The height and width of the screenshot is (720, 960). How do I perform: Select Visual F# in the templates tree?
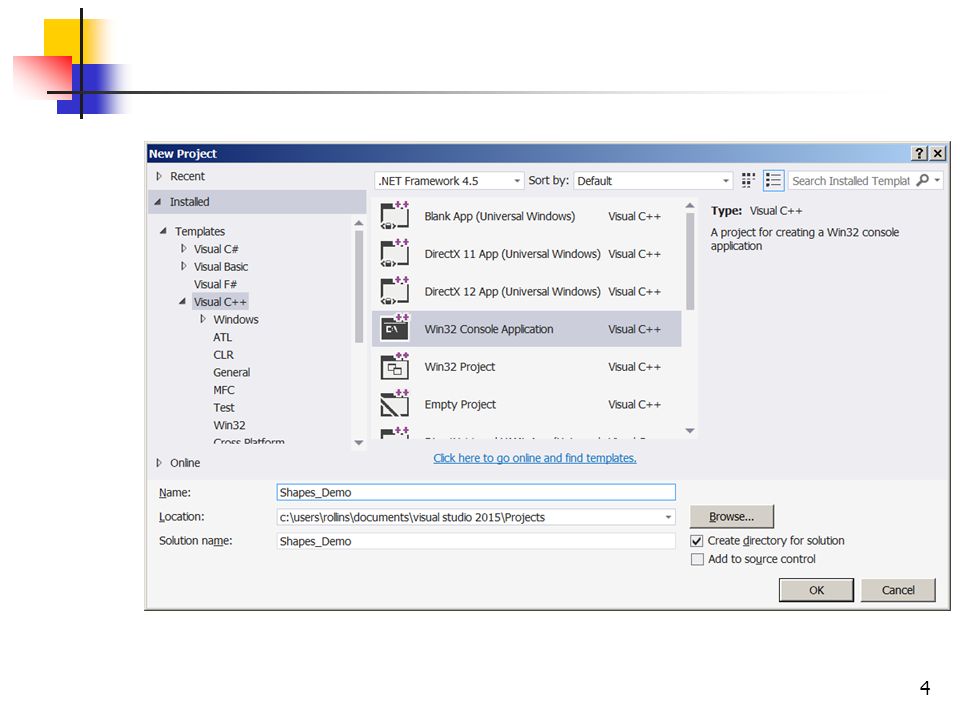point(215,284)
